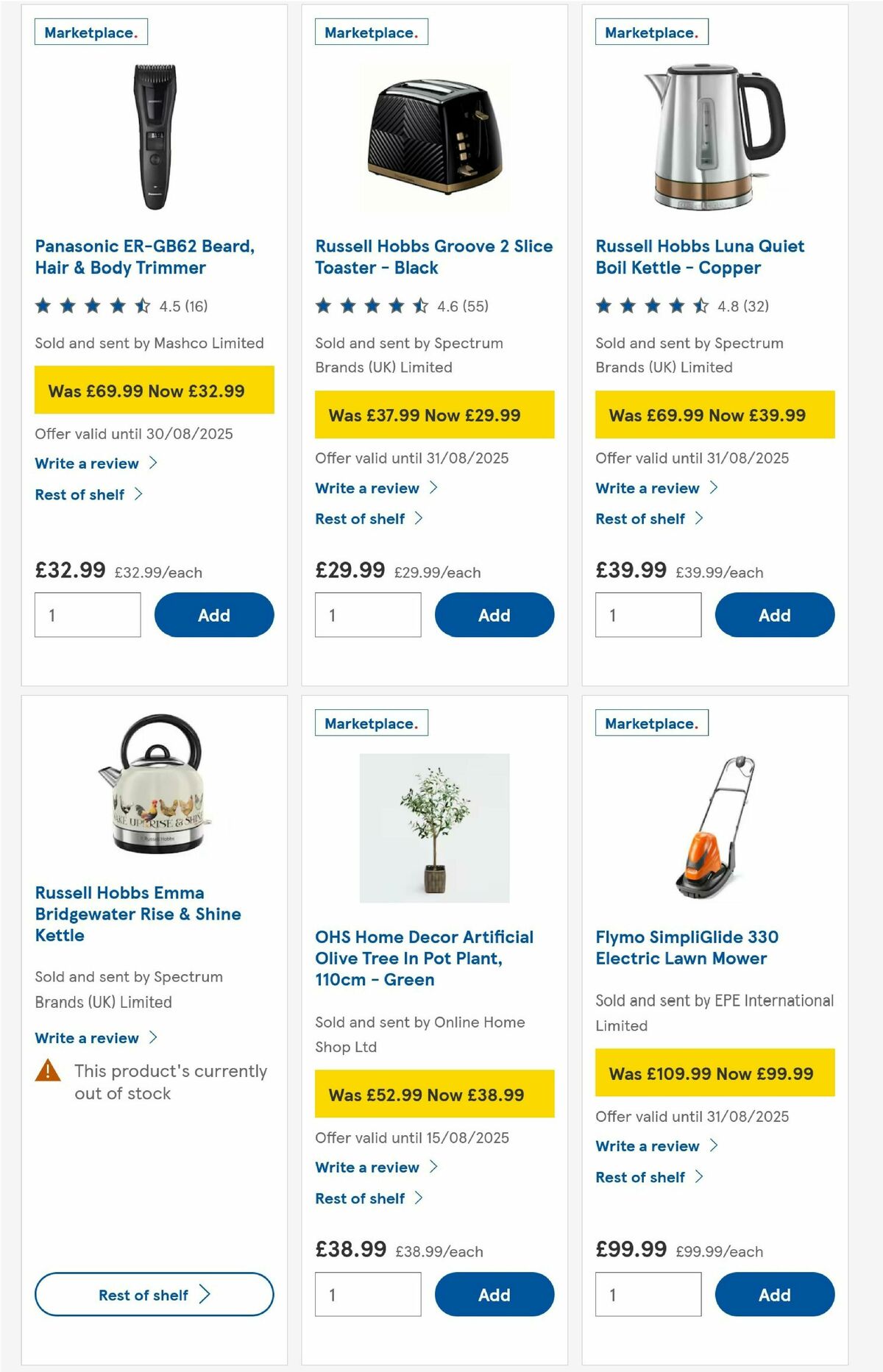Add the Flymo SimpliGlide mower to basket
This screenshot has height=1372, width=883.
pyautogui.click(x=775, y=1295)
